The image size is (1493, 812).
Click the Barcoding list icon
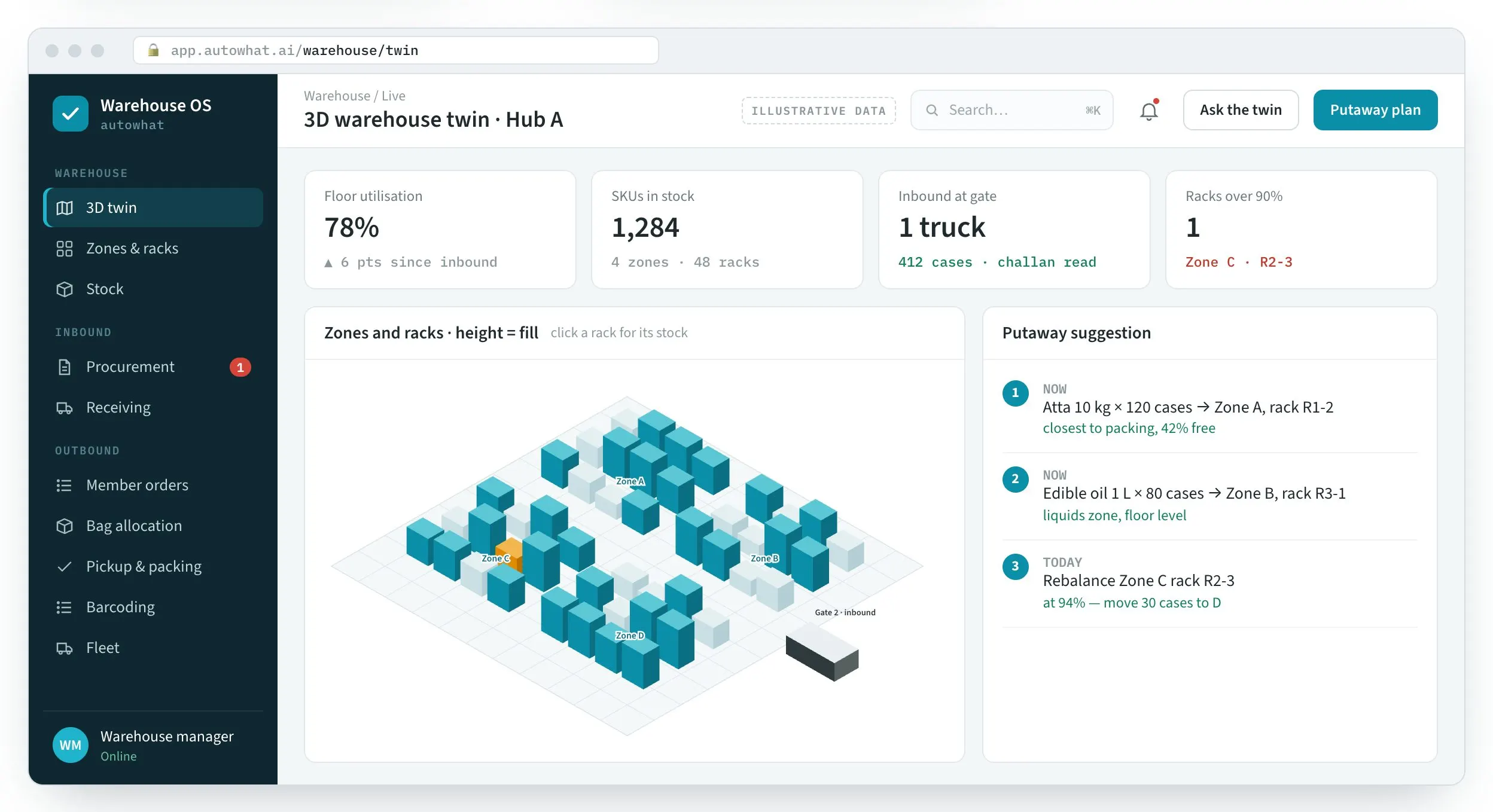[65, 607]
